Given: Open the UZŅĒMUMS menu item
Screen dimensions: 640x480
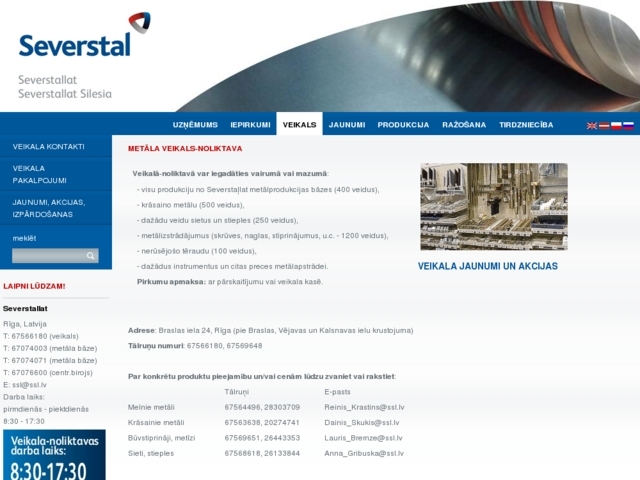Looking at the screenshot, I should pyautogui.click(x=195, y=125).
